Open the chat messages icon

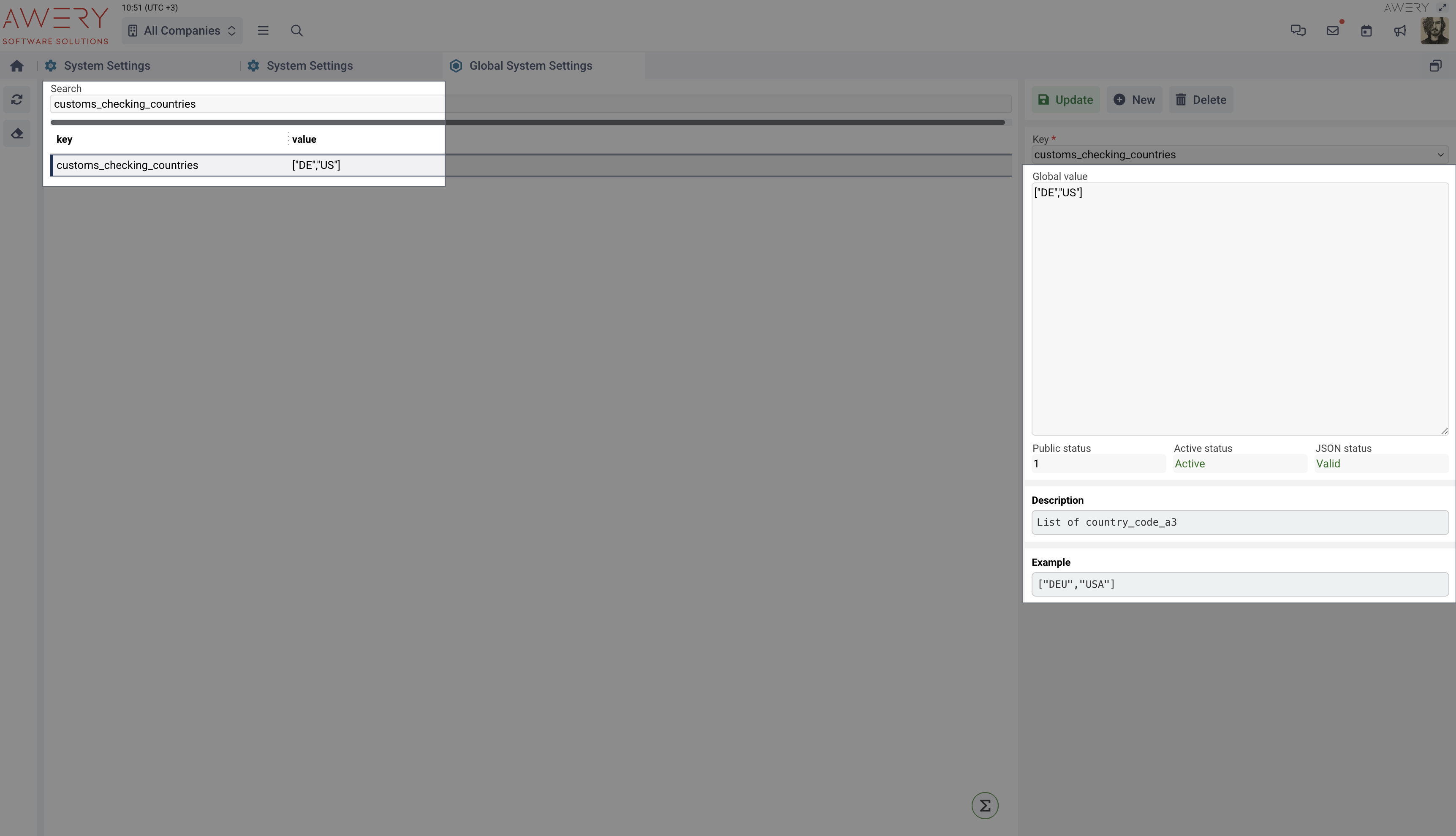coord(1298,31)
